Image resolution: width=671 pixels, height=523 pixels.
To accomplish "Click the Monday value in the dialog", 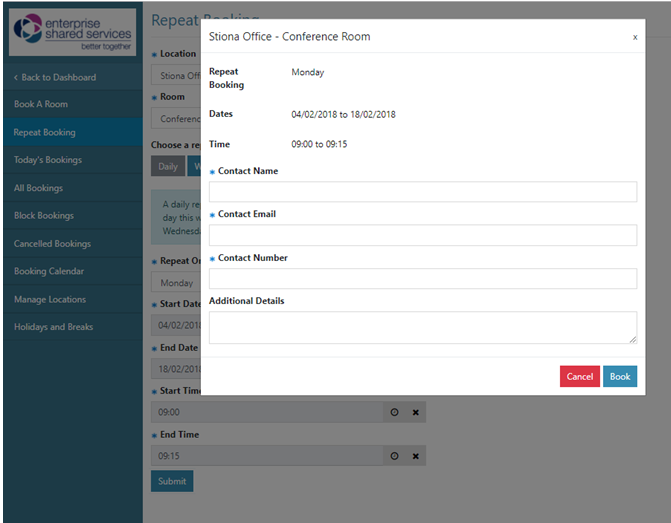I will click(308, 72).
